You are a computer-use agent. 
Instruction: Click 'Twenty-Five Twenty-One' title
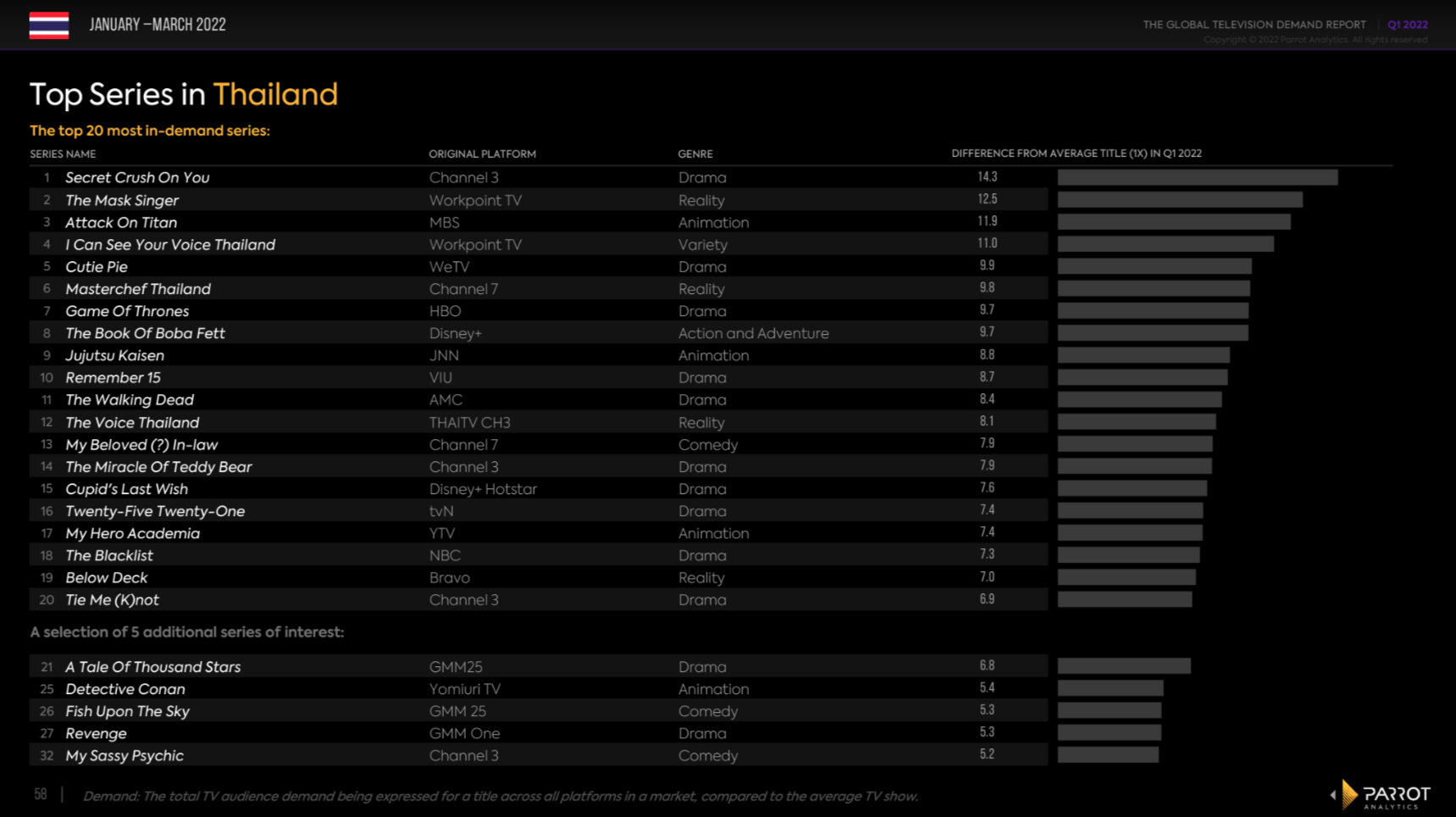pyautogui.click(x=155, y=511)
